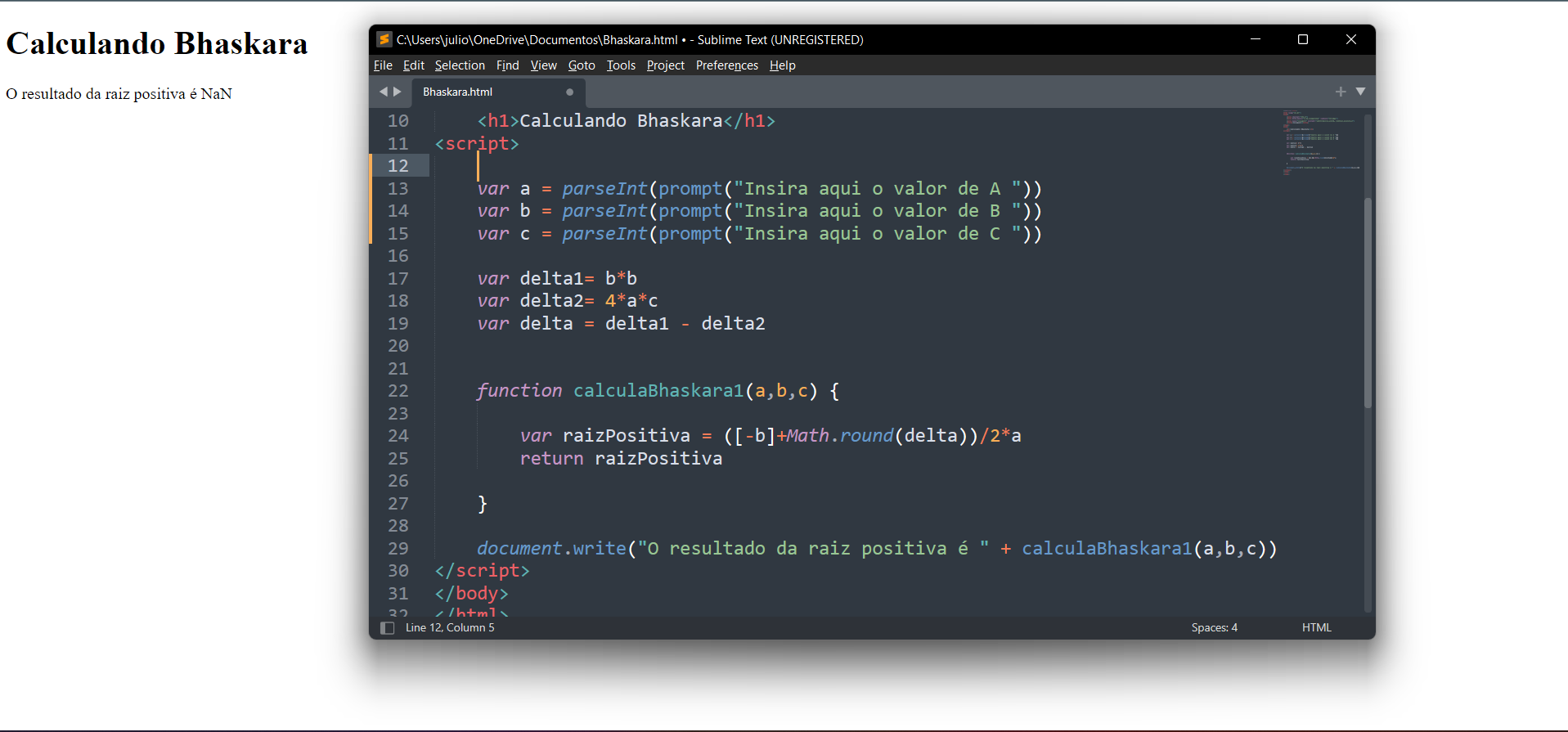Click the 'return raizPositiva' line
Viewport: 1568px width, 732px height.
click(x=622, y=459)
